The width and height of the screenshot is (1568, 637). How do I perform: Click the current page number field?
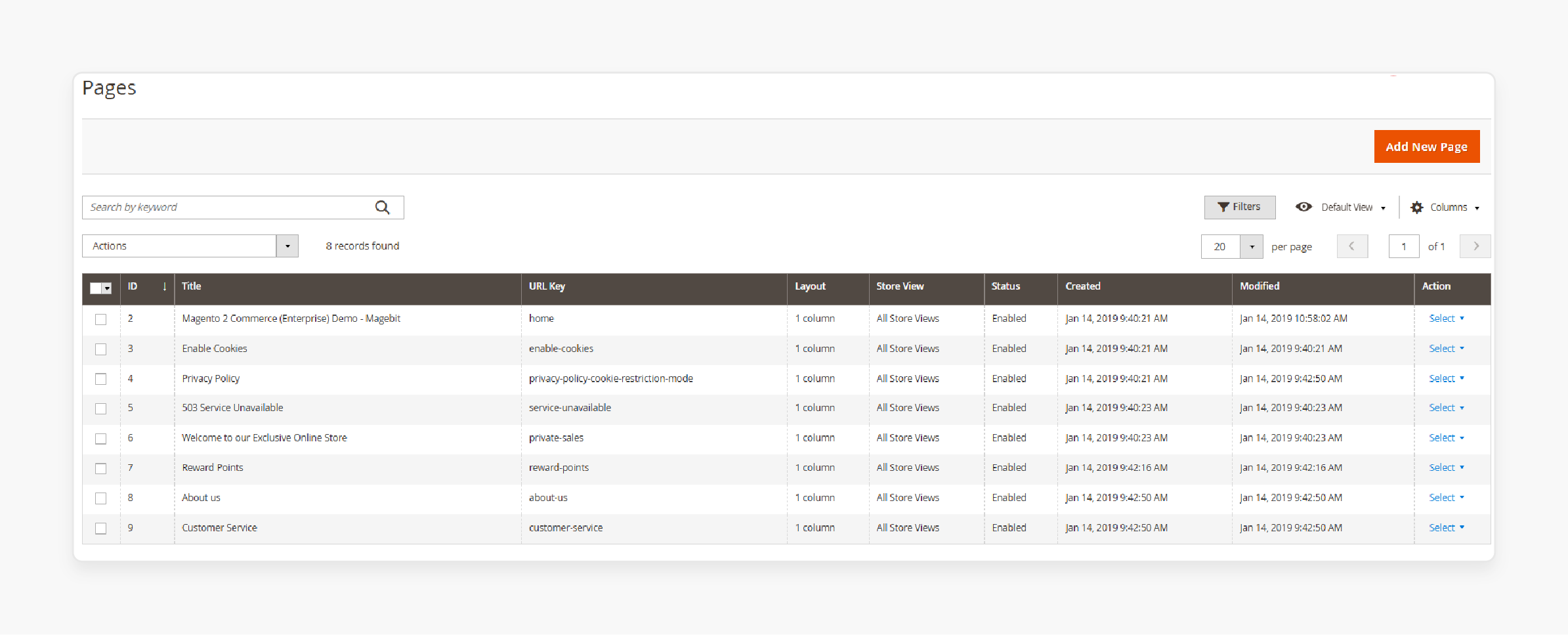click(x=1404, y=246)
